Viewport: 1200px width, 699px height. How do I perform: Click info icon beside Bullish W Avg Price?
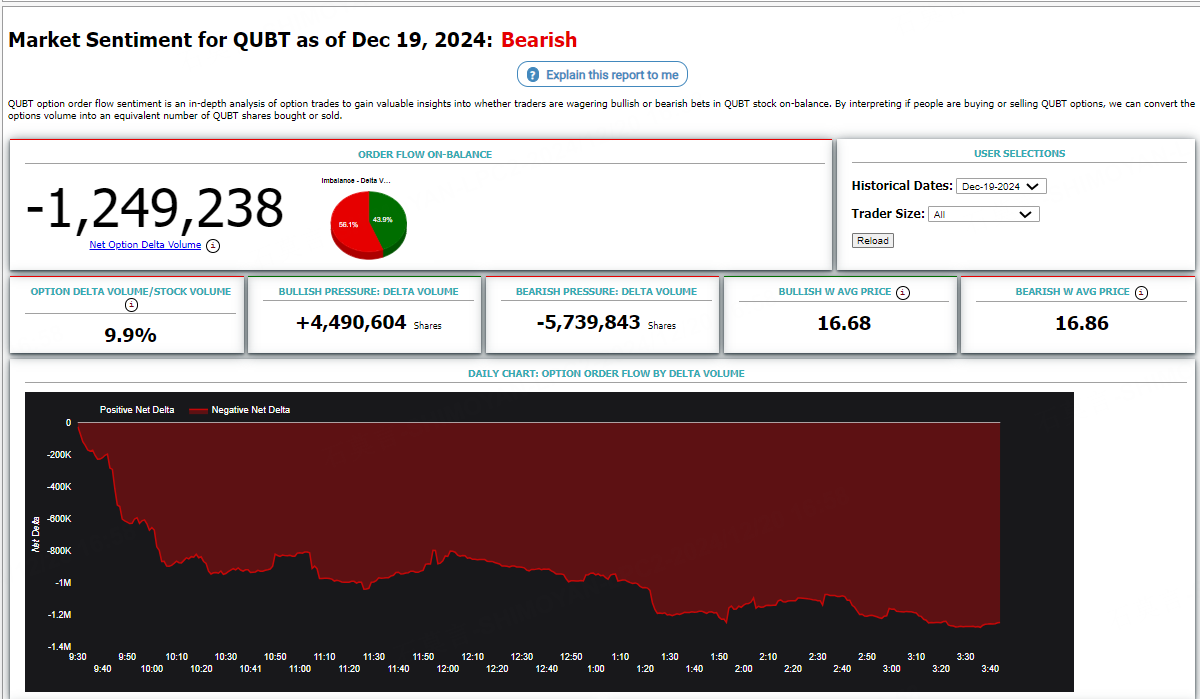[903, 292]
